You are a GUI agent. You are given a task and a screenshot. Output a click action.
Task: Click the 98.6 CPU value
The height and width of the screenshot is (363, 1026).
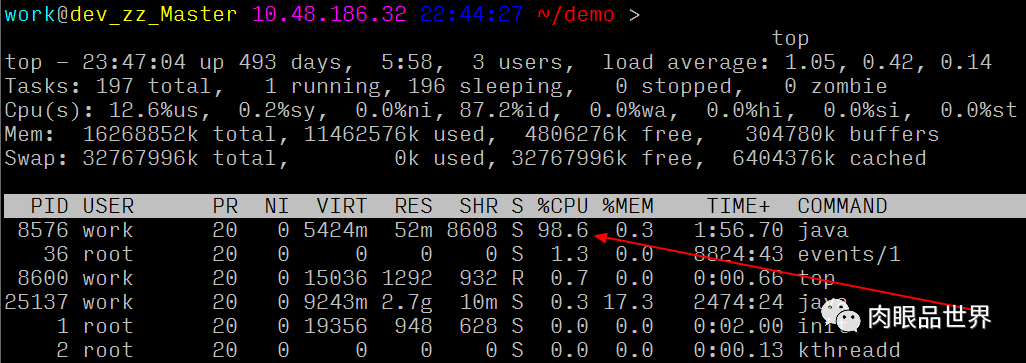pyautogui.click(x=563, y=230)
